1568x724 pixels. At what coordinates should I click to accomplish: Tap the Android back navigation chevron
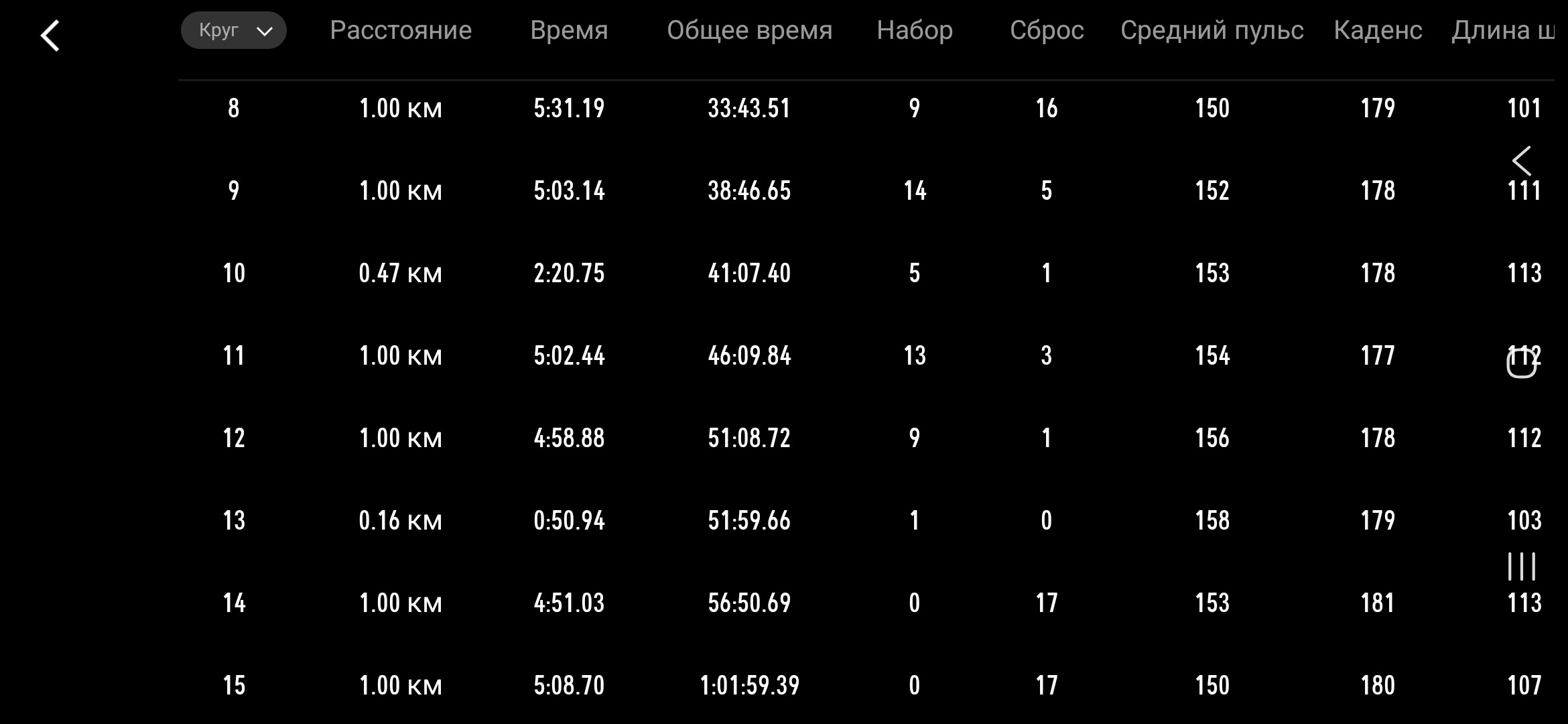tap(1521, 161)
